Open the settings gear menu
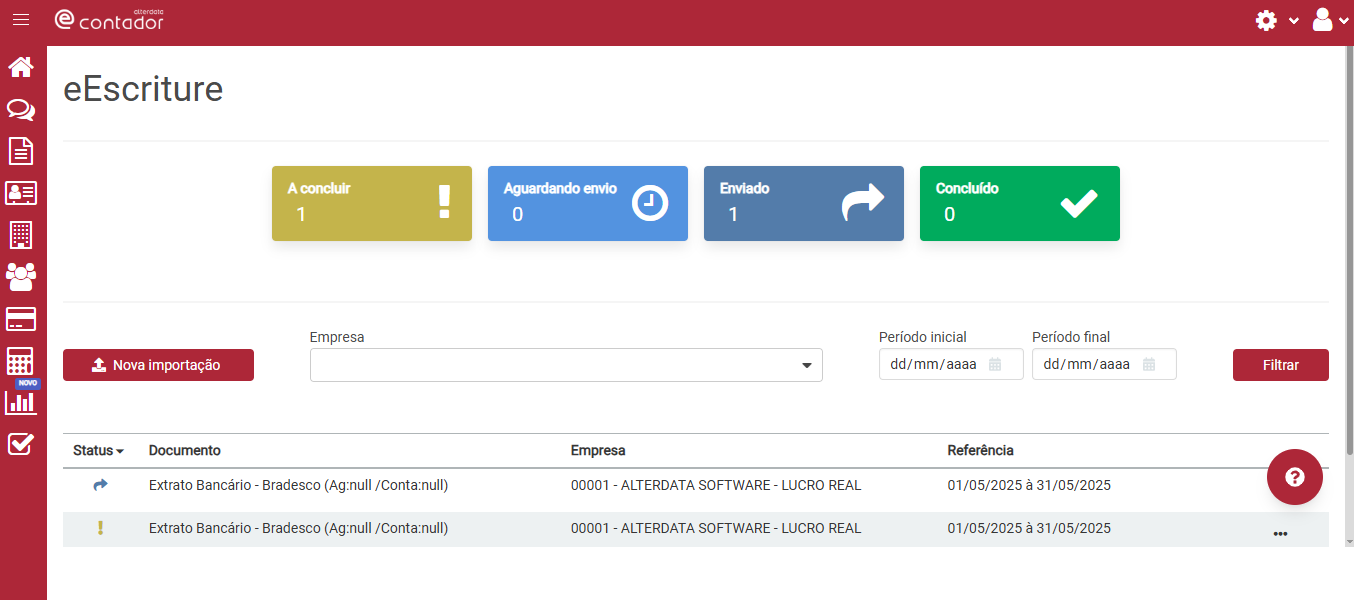Viewport: 1354px width, 600px height. coord(1266,20)
